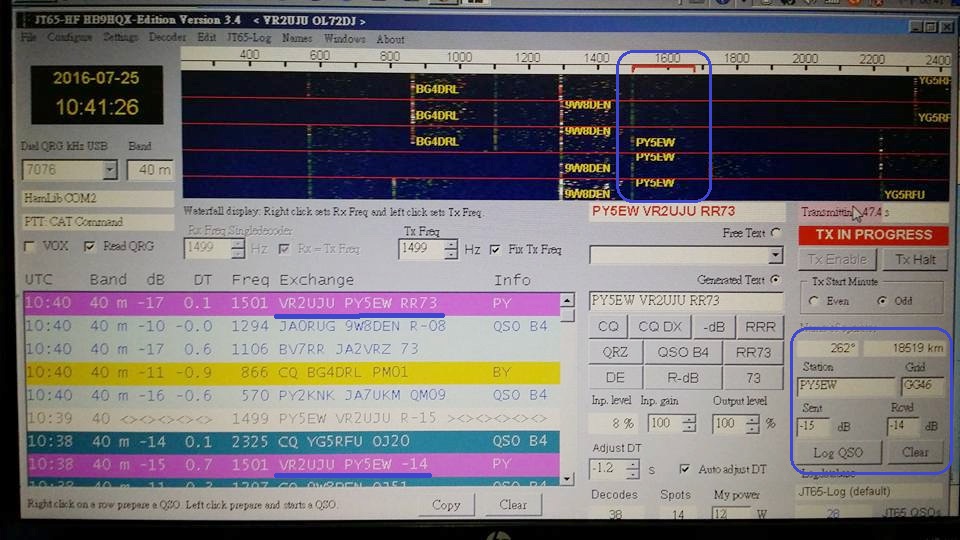This screenshot has height=540, width=960.
Task: Disable Auto adjust DT checkbox
Action: (684, 469)
